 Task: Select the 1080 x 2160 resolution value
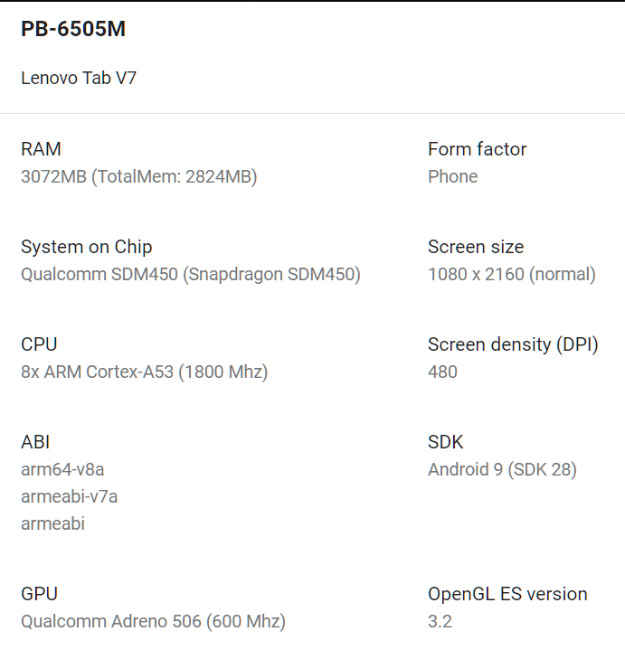coord(512,274)
